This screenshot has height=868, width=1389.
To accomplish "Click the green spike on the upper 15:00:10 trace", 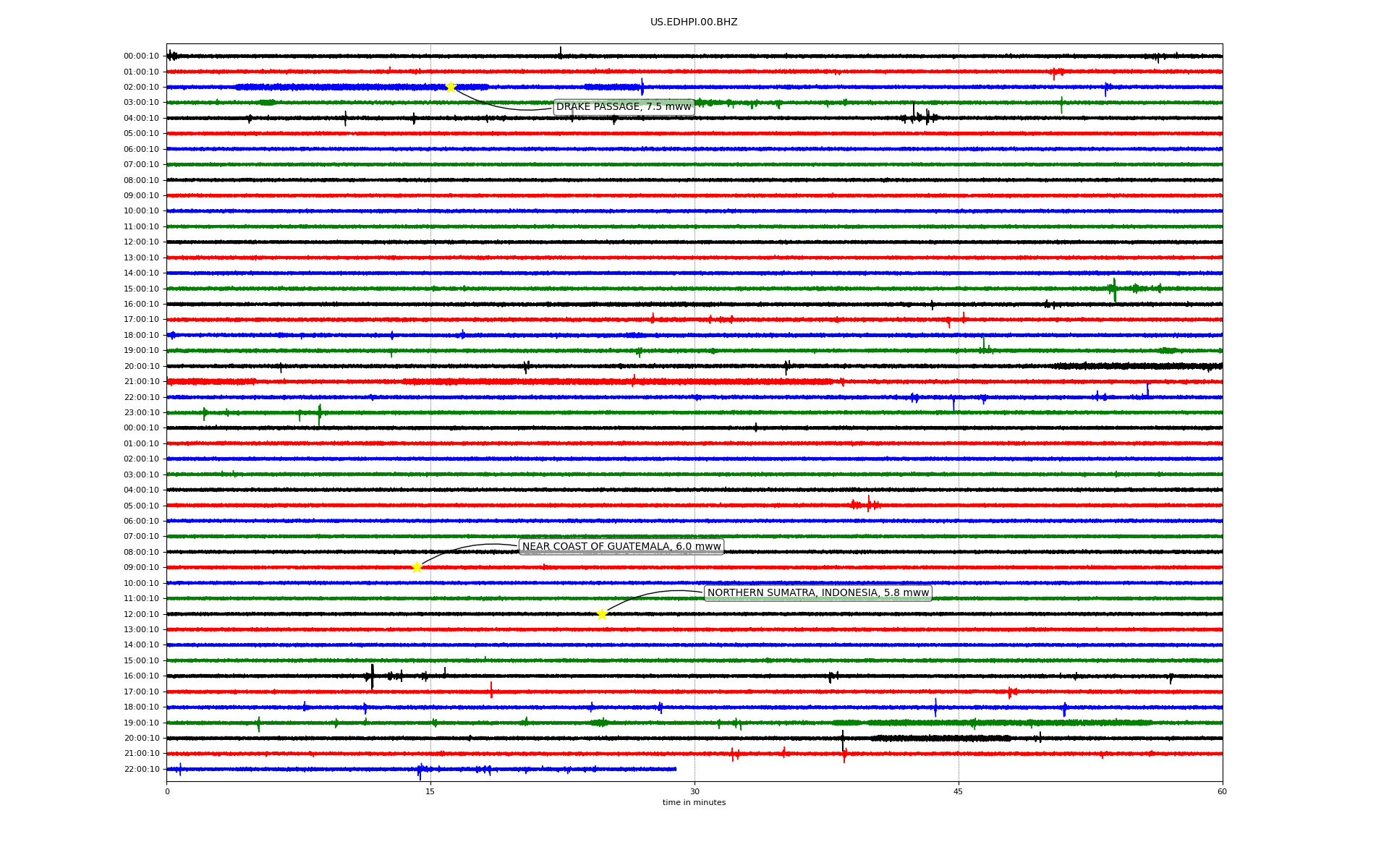I will point(1114,289).
